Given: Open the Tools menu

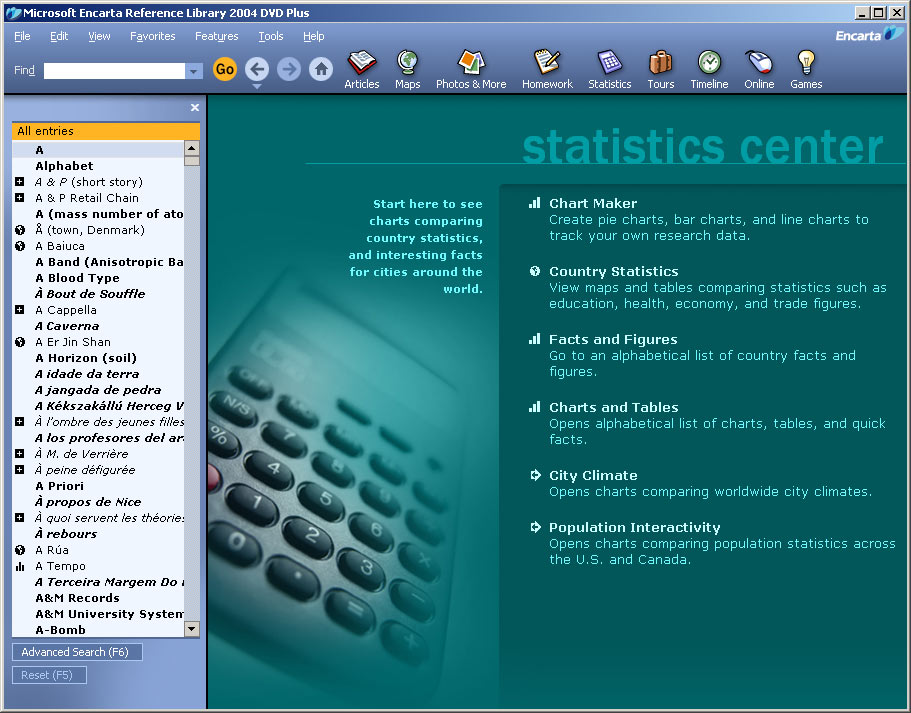Looking at the screenshot, I should [271, 36].
